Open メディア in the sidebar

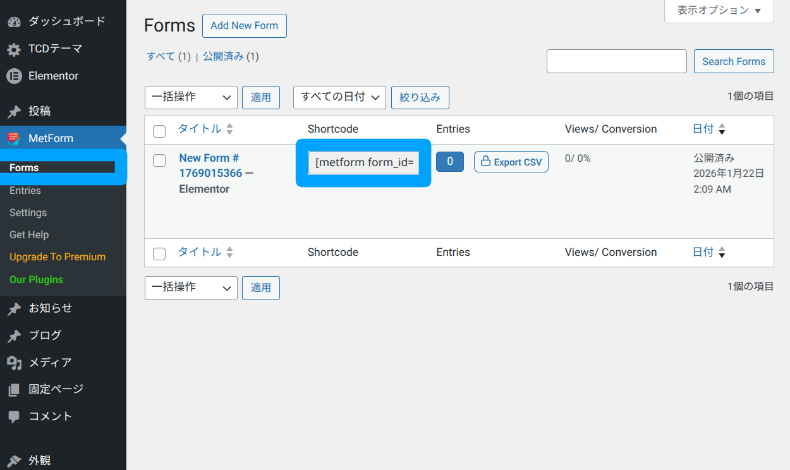point(50,362)
